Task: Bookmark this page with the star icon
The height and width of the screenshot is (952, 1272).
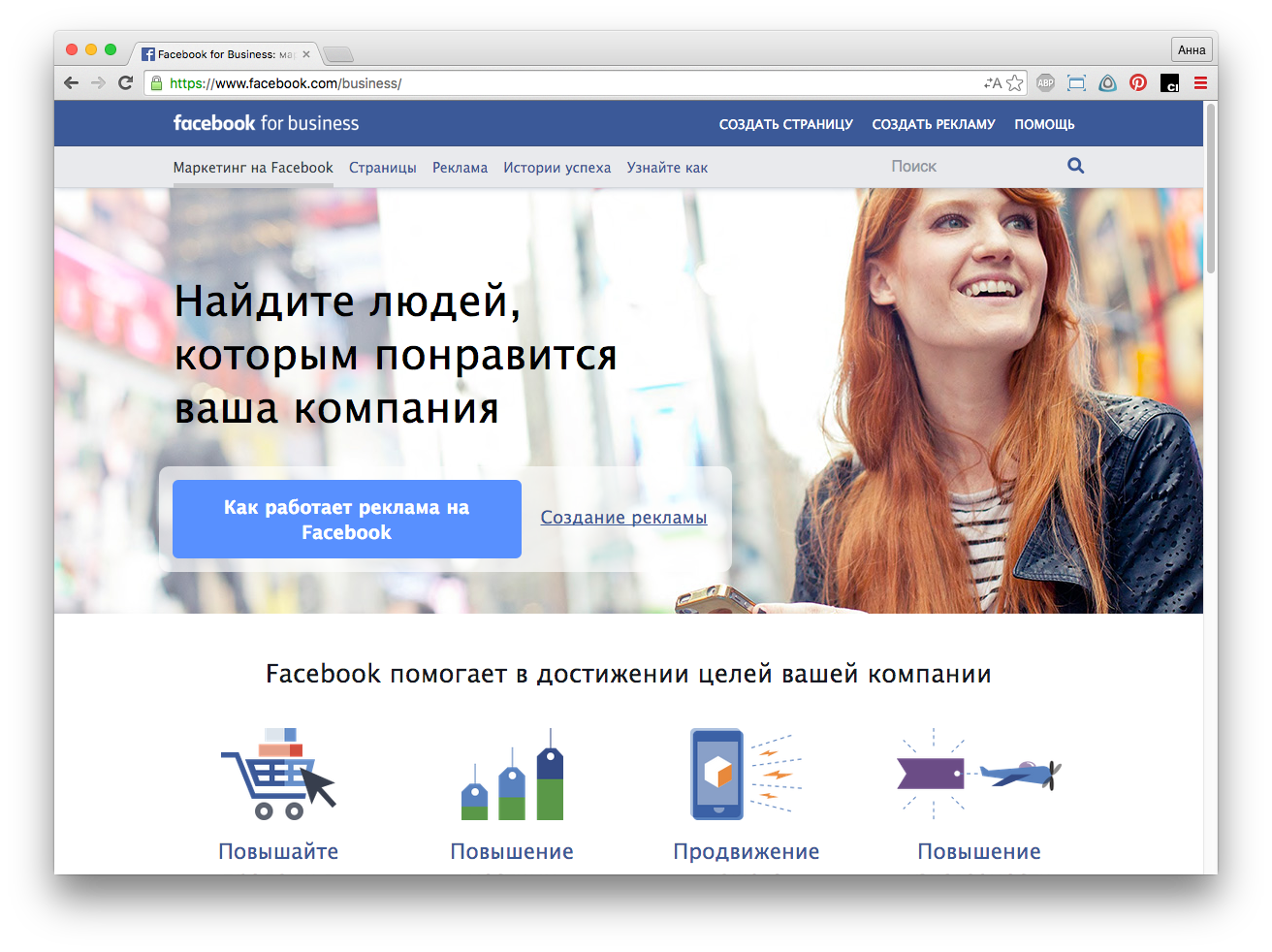Action: [x=1014, y=83]
